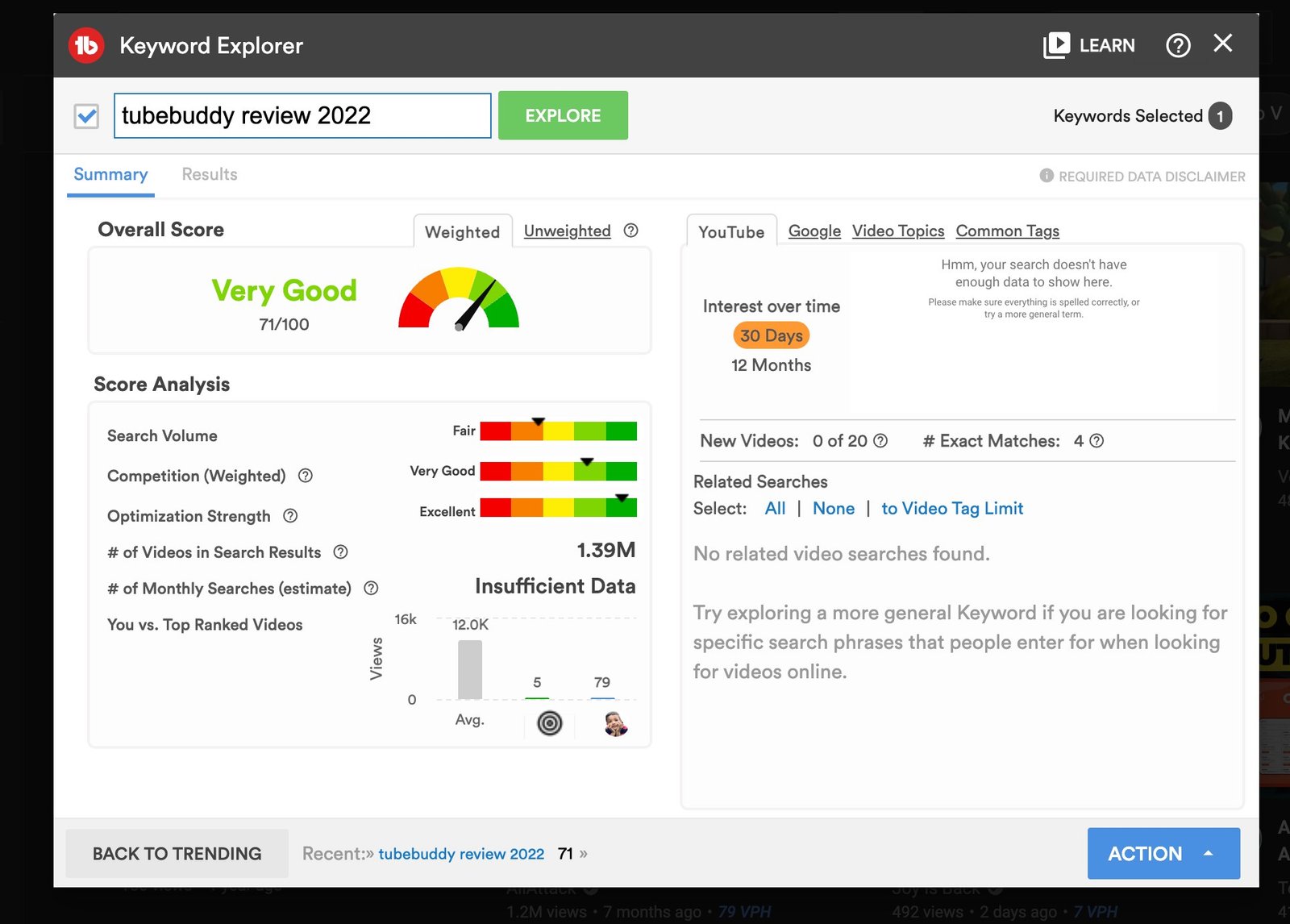Screen dimensions: 1290x924
Task: Click help icon next to # Exact Matches
Action: click(x=1096, y=441)
